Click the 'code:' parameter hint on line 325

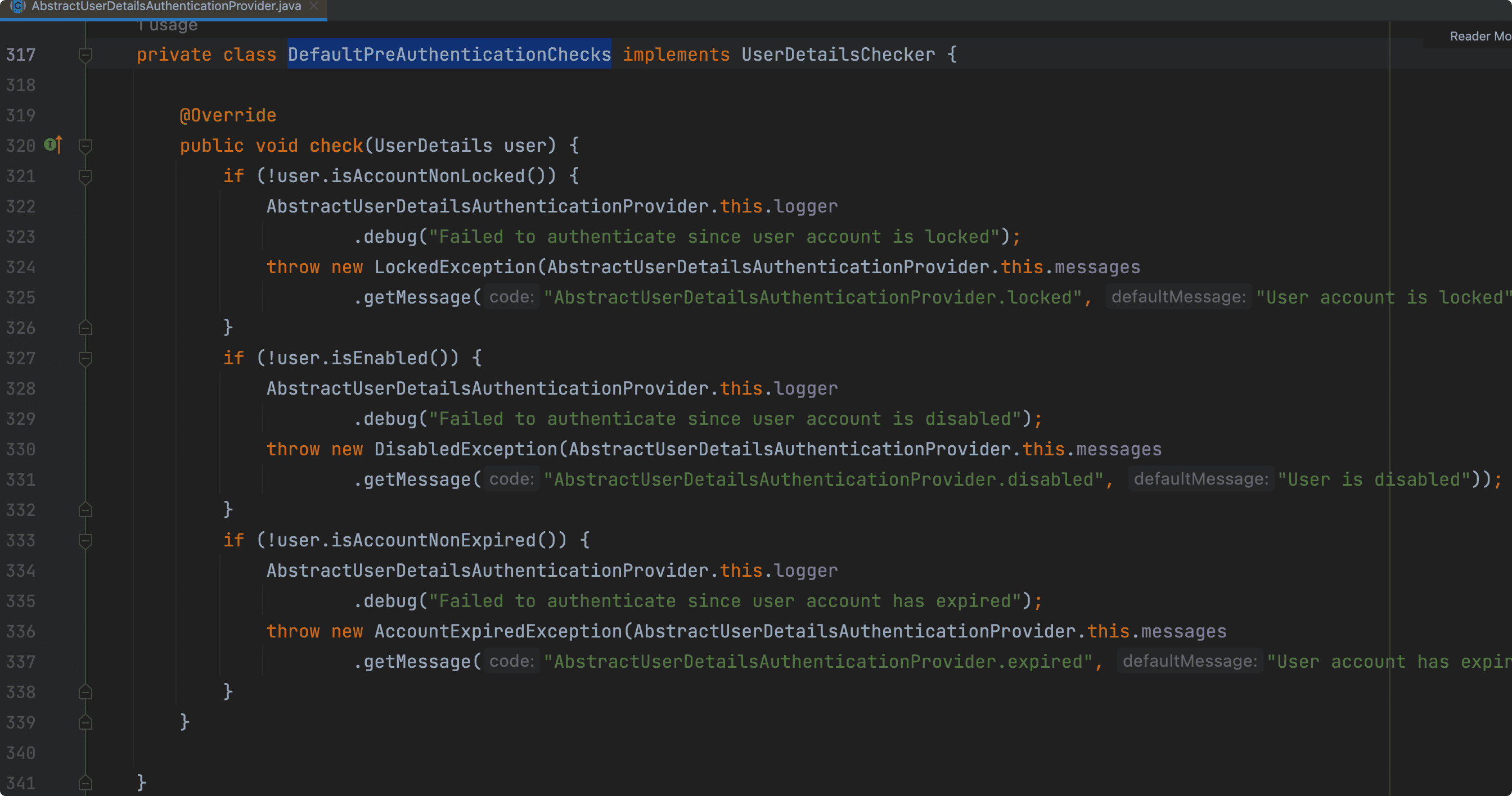click(511, 297)
